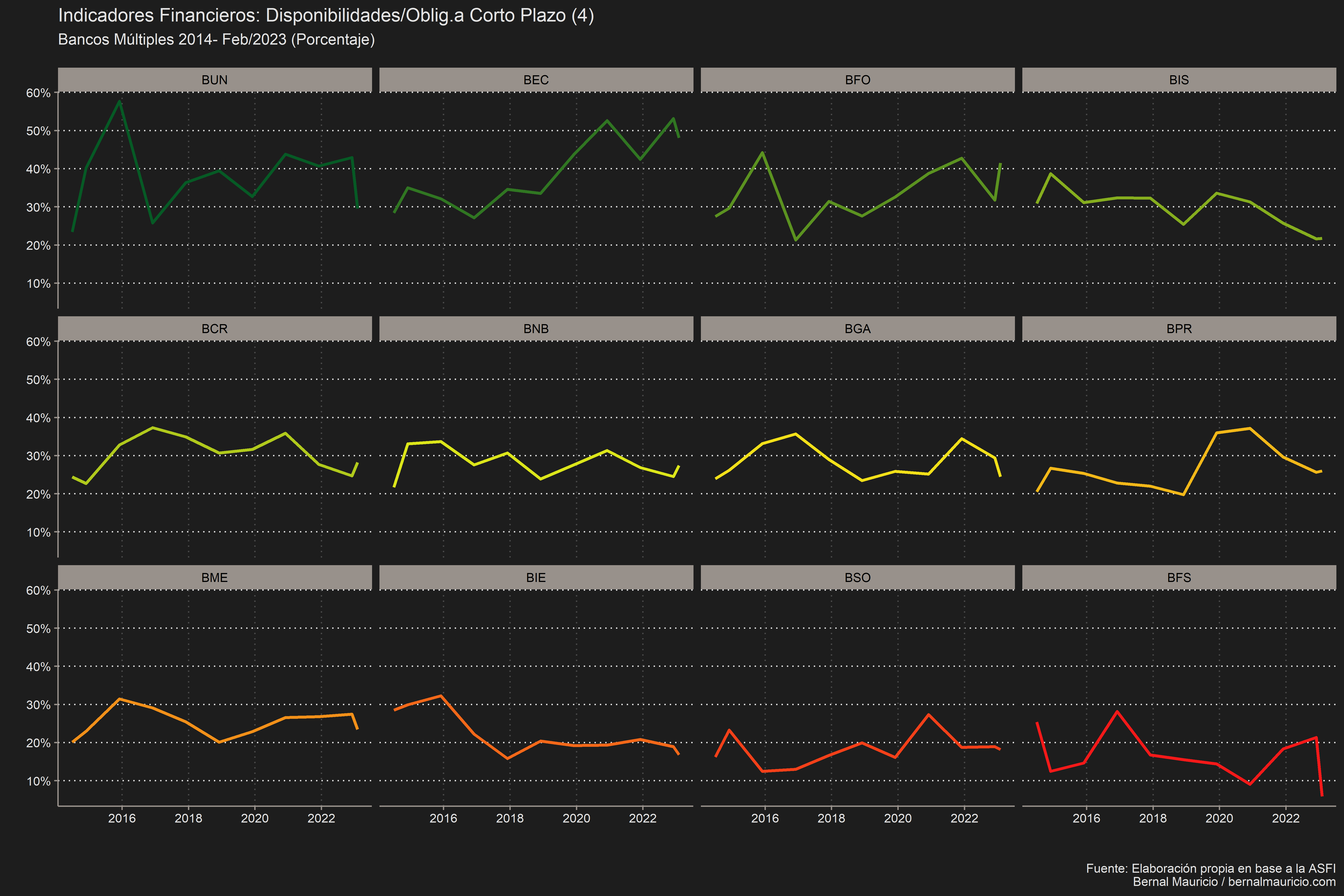Click the 2016 peak of the BFO line
Image resolution: width=1344 pixels, height=896 pixels.
click(x=762, y=152)
